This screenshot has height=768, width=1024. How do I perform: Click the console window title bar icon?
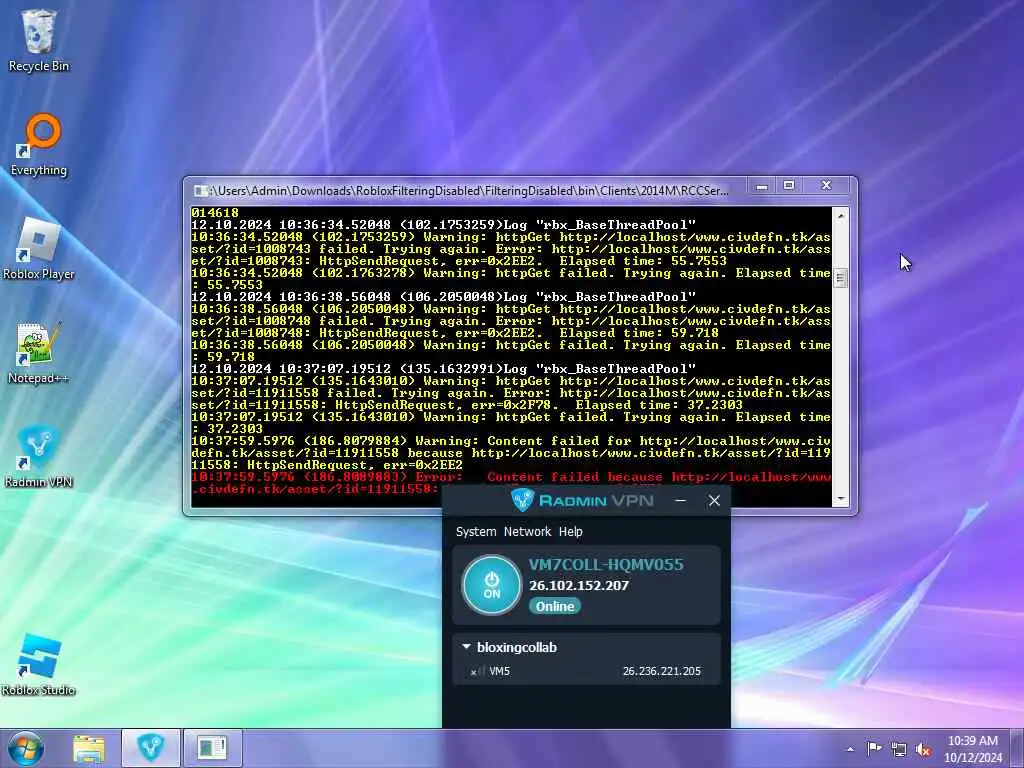(200, 191)
